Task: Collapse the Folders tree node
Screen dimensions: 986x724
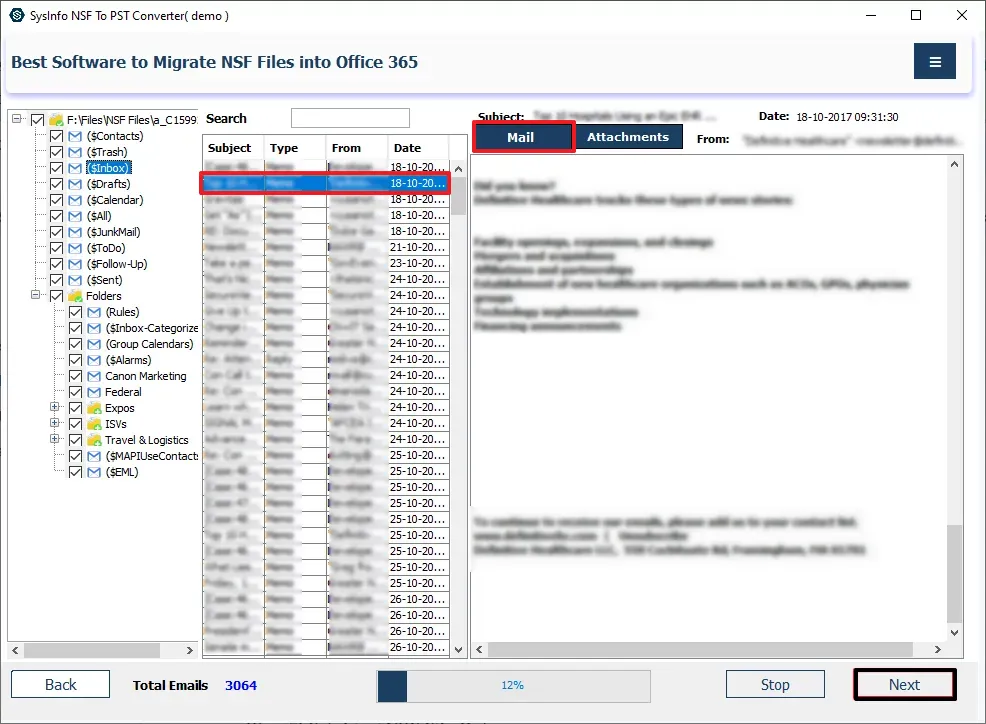Action: [37, 296]
